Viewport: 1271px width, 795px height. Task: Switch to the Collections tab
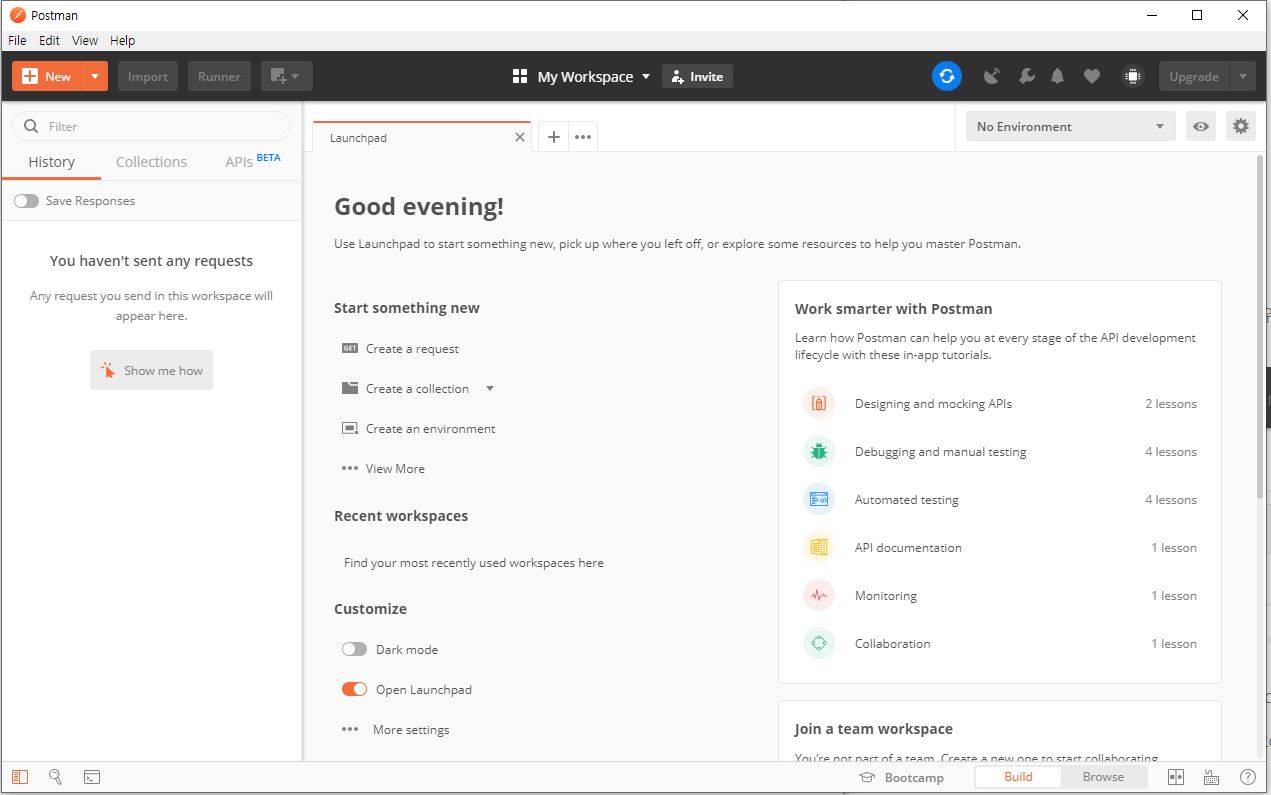tap(151, 162)
